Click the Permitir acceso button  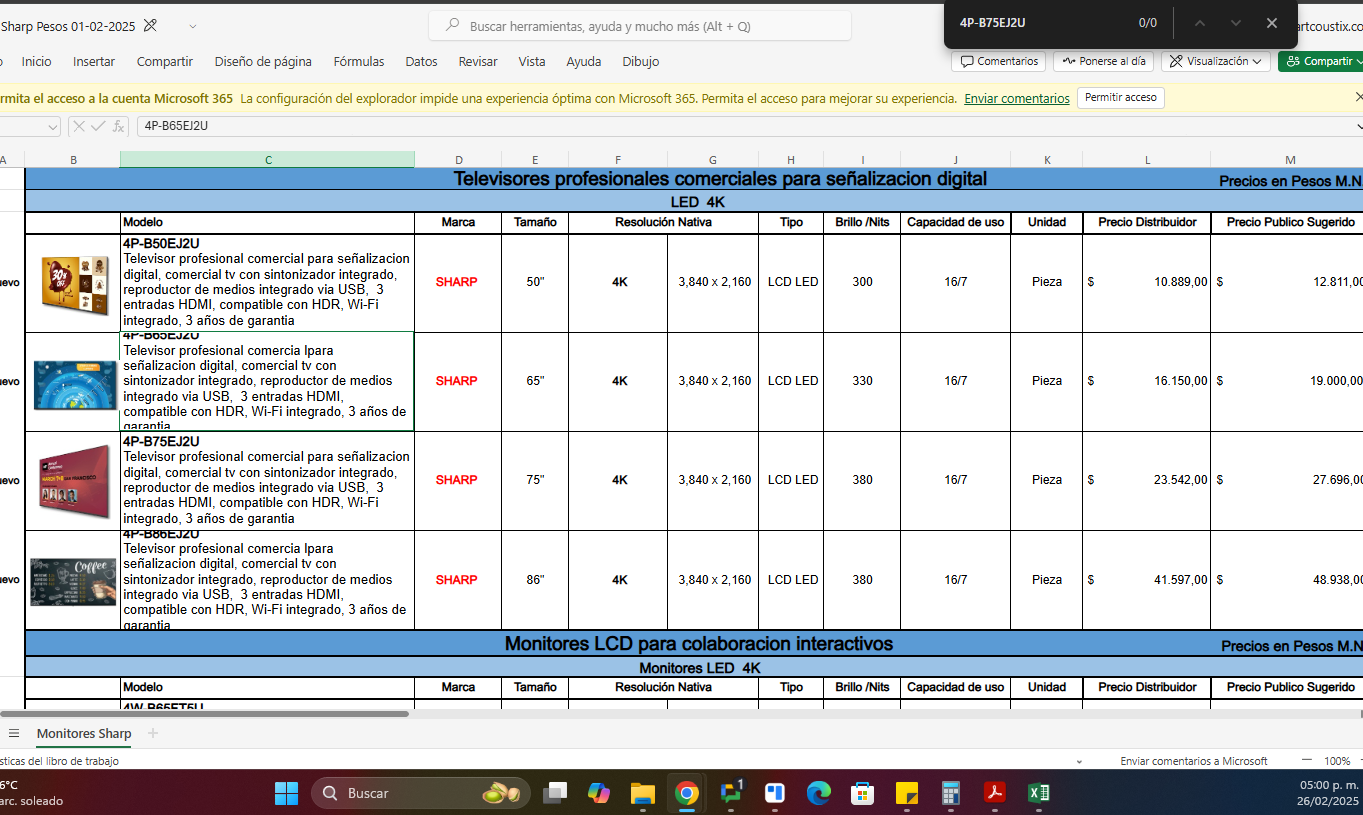click(1121, 98)
